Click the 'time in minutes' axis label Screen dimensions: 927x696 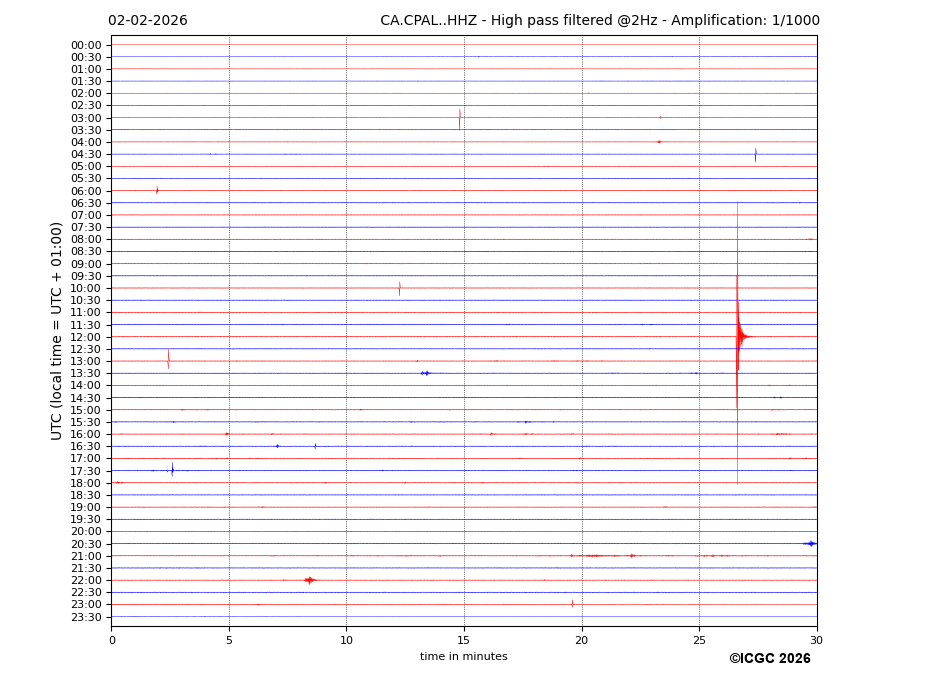point(463,657)
